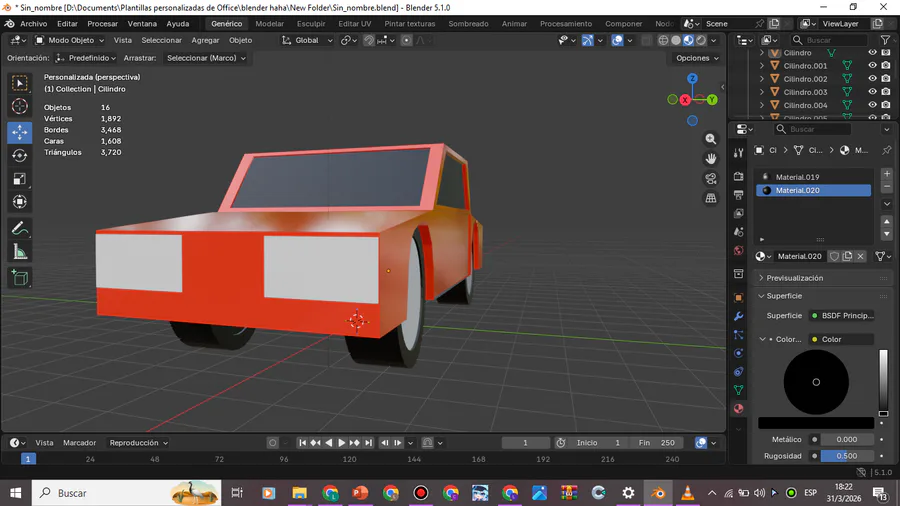Click the Opciones button in viewport header
Viewport: 900px width, 506px height.
click(x=696, y=58)
